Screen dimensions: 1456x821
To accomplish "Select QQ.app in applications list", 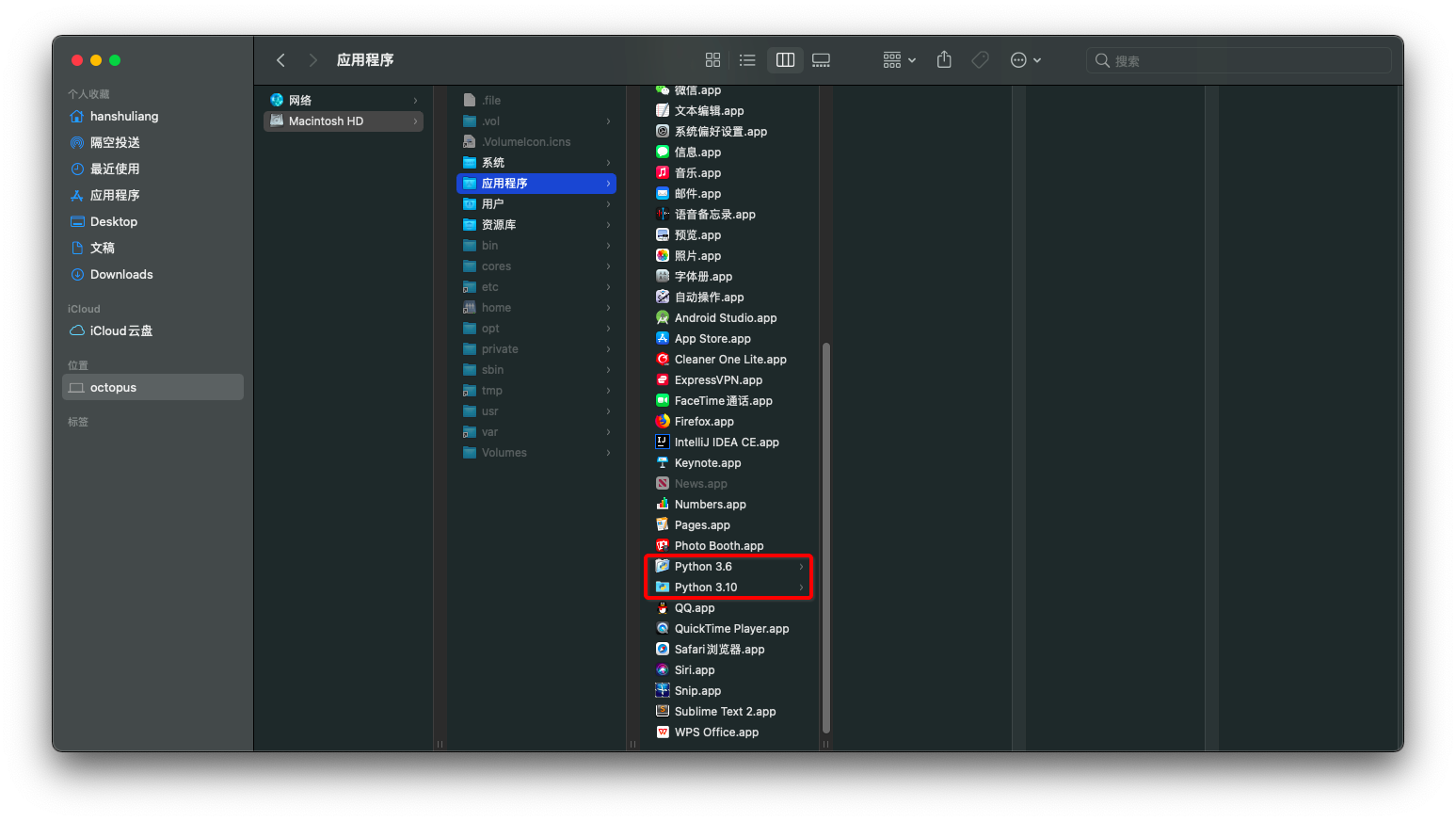I will (x=729, y=608).
